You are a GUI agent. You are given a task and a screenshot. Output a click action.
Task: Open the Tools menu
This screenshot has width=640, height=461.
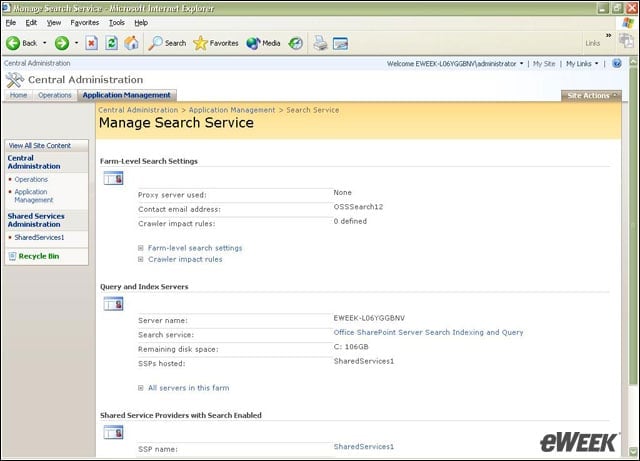click(x=117, y=23)
